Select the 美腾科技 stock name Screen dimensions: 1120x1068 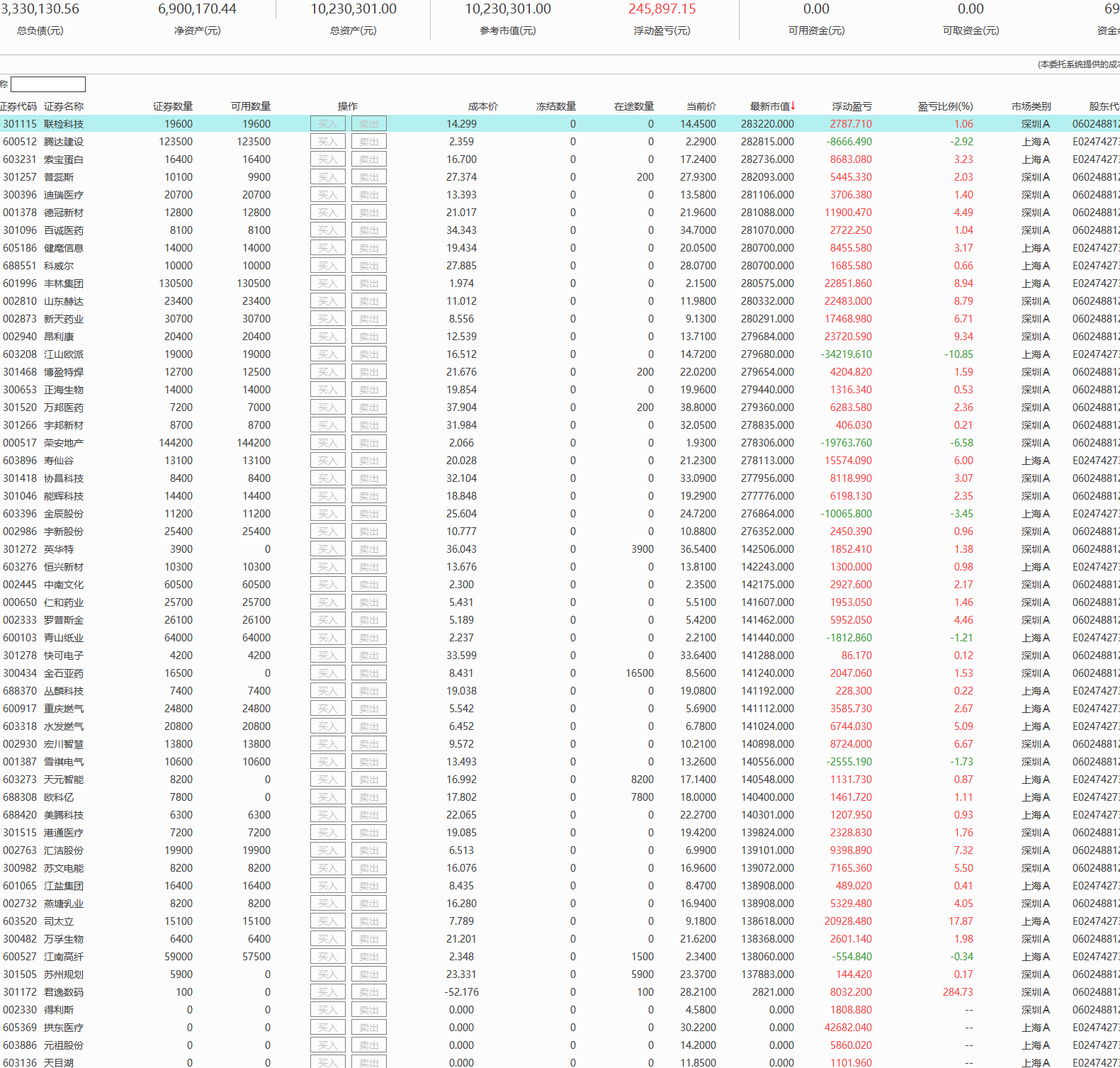64,815
